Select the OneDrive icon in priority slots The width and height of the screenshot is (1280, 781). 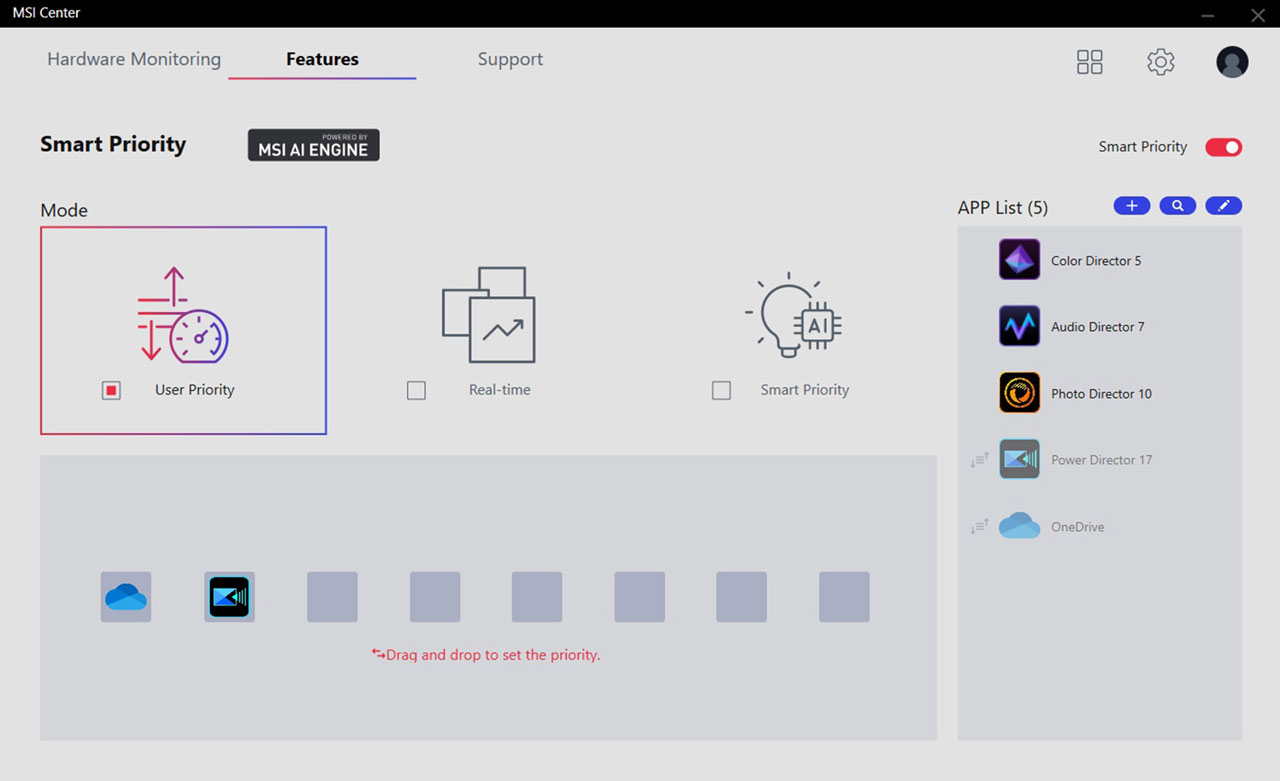[126, 597]
